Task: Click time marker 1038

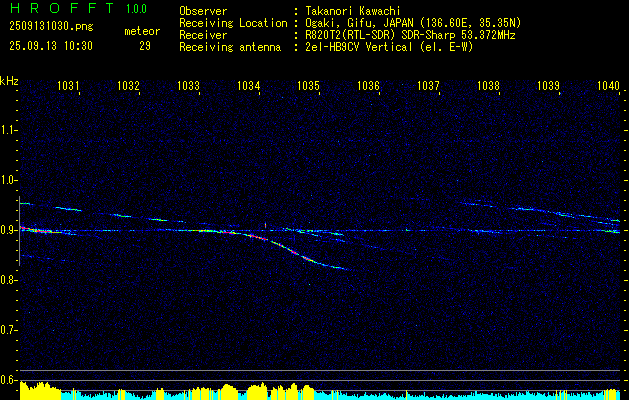Action: (x=488, y=85)
